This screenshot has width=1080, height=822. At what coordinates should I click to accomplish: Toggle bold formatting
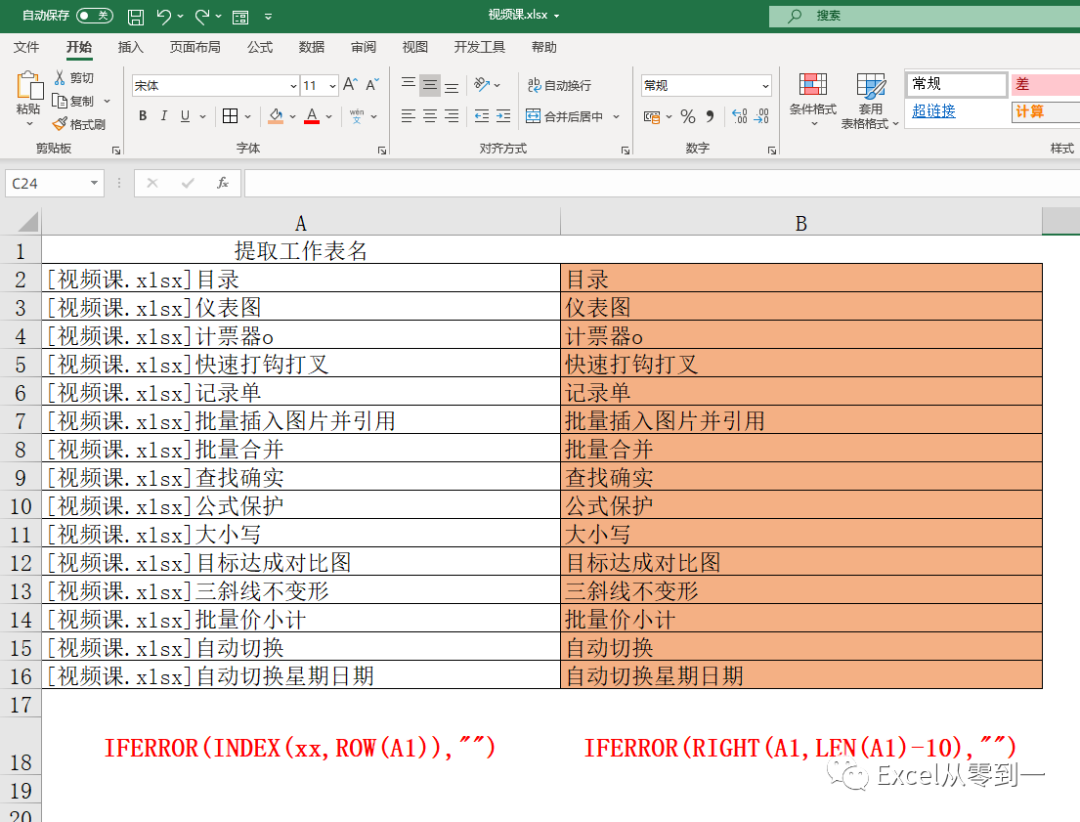[143, 116]
